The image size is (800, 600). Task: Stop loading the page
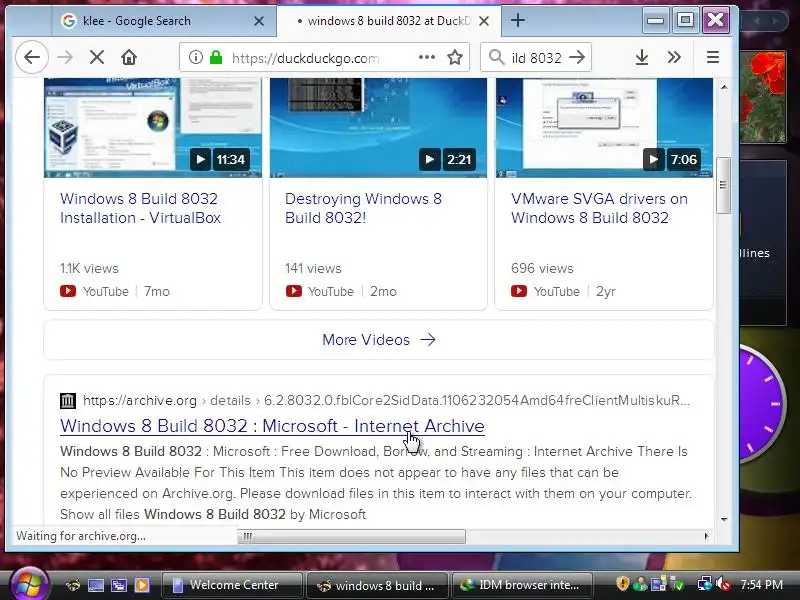[x=96, y=57]
